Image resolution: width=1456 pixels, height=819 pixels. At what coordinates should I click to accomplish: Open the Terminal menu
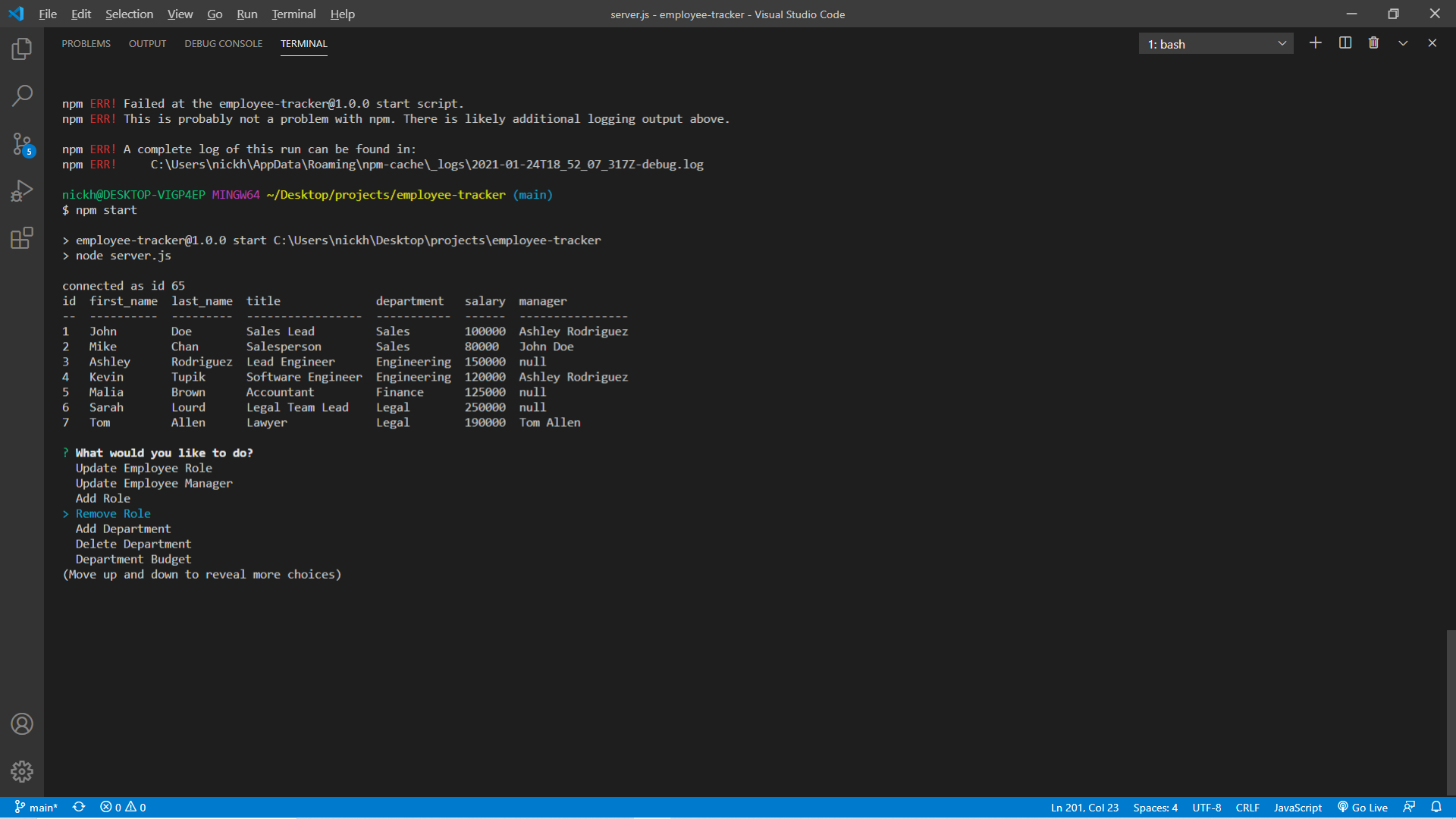click(x=293, y=14)
